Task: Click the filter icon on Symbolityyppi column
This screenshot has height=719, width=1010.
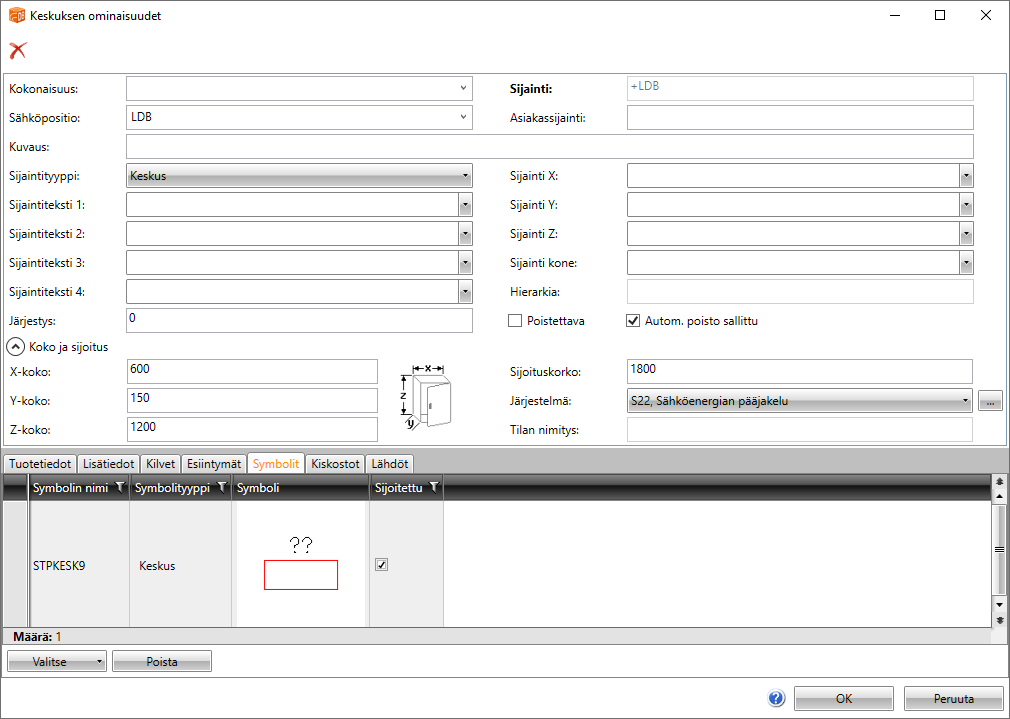Action: (x=221, y=488)
